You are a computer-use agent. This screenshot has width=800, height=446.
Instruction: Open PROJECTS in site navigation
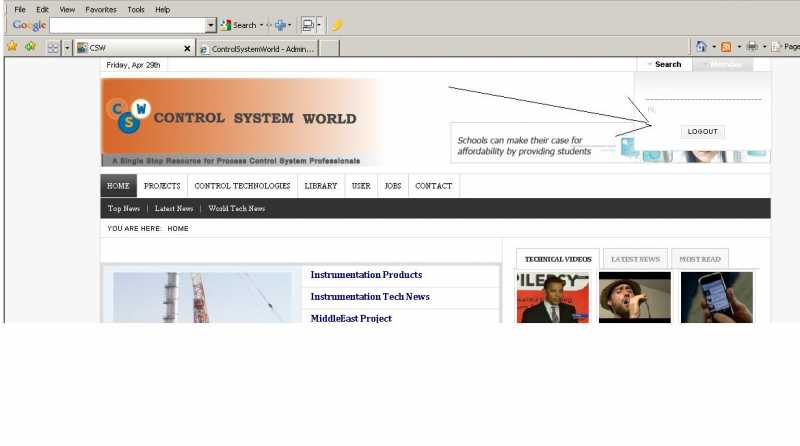point(162,186)
